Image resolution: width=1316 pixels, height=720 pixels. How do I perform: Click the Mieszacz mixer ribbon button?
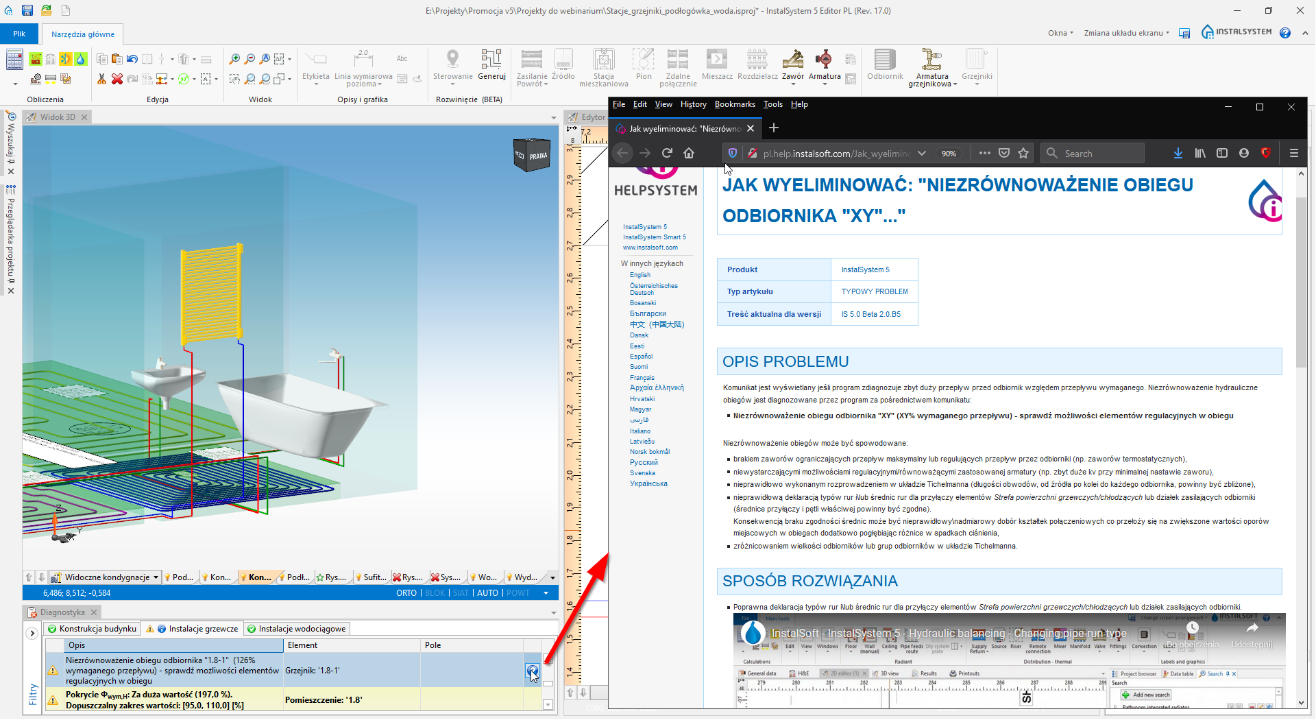tap(717, 65)
